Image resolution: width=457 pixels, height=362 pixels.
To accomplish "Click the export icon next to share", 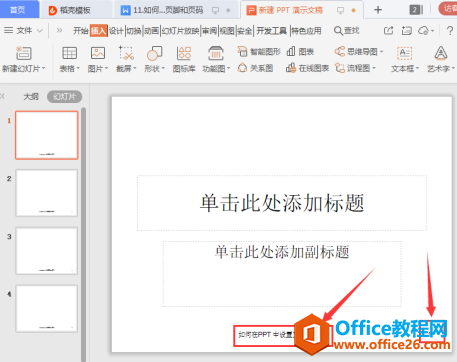I will click(407, 31).
